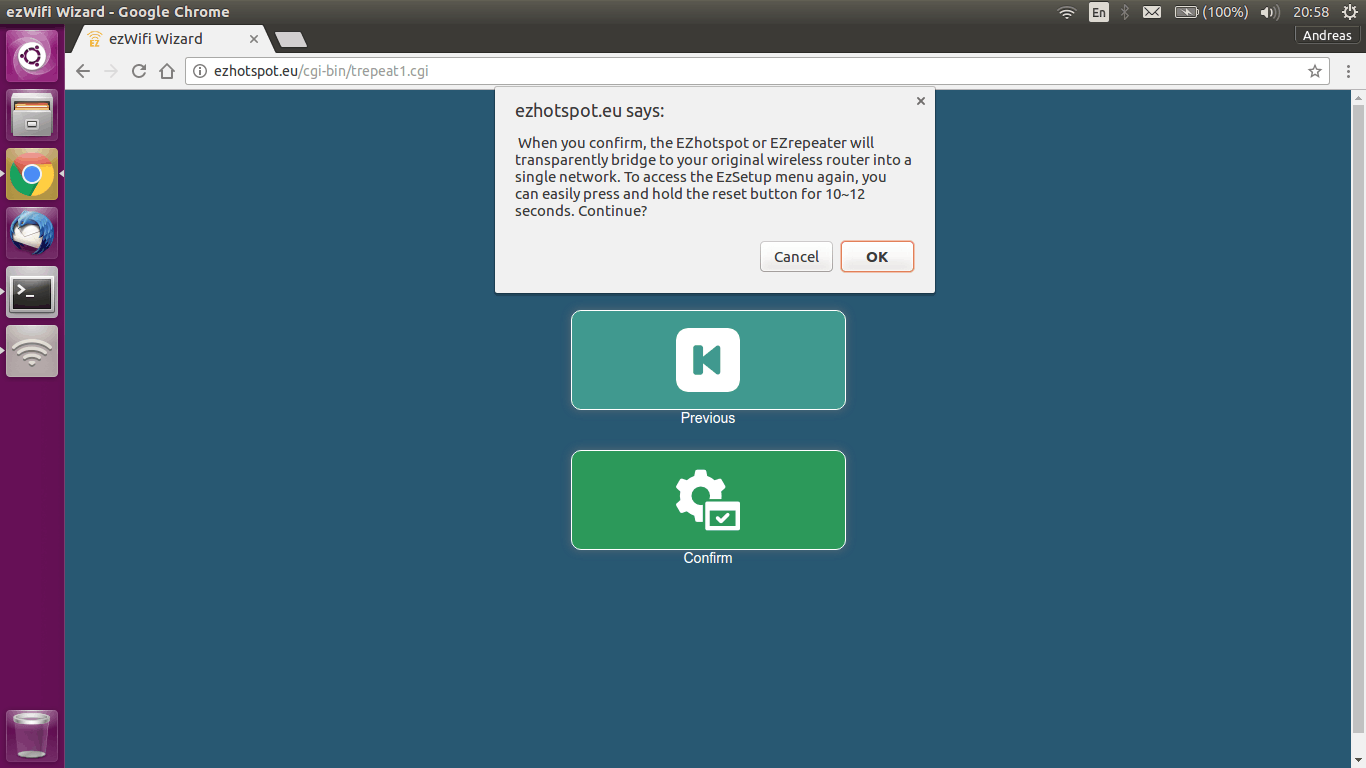This screenshot has height=768, width=1366.
Task: Open the Terminal from the dock
Action: click(x=32, y=292)
